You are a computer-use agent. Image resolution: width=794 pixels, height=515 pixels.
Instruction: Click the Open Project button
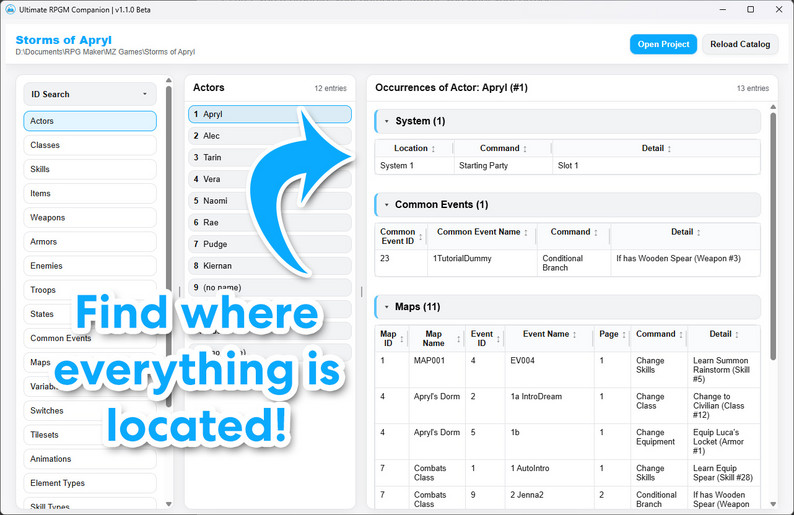(663, 45)
